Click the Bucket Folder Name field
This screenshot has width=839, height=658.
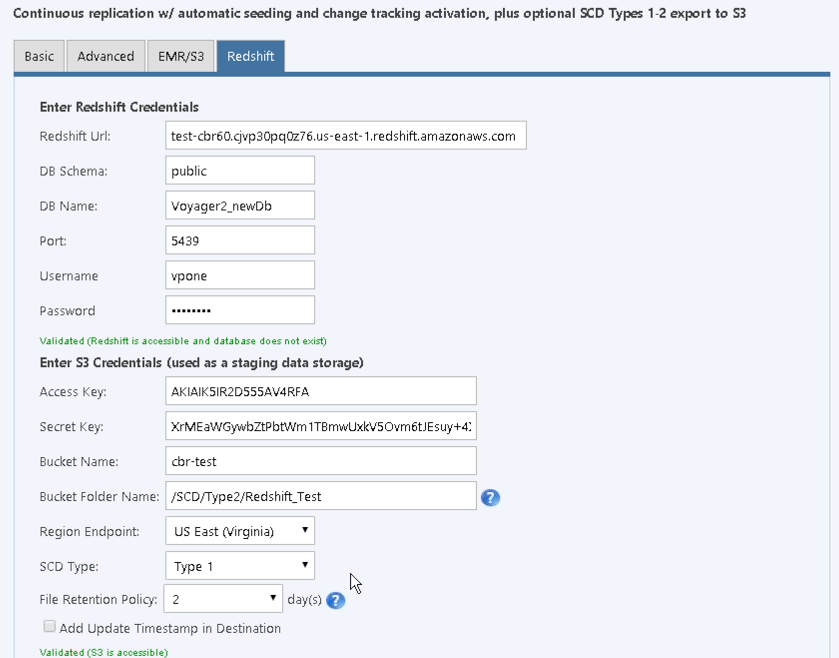320,495
